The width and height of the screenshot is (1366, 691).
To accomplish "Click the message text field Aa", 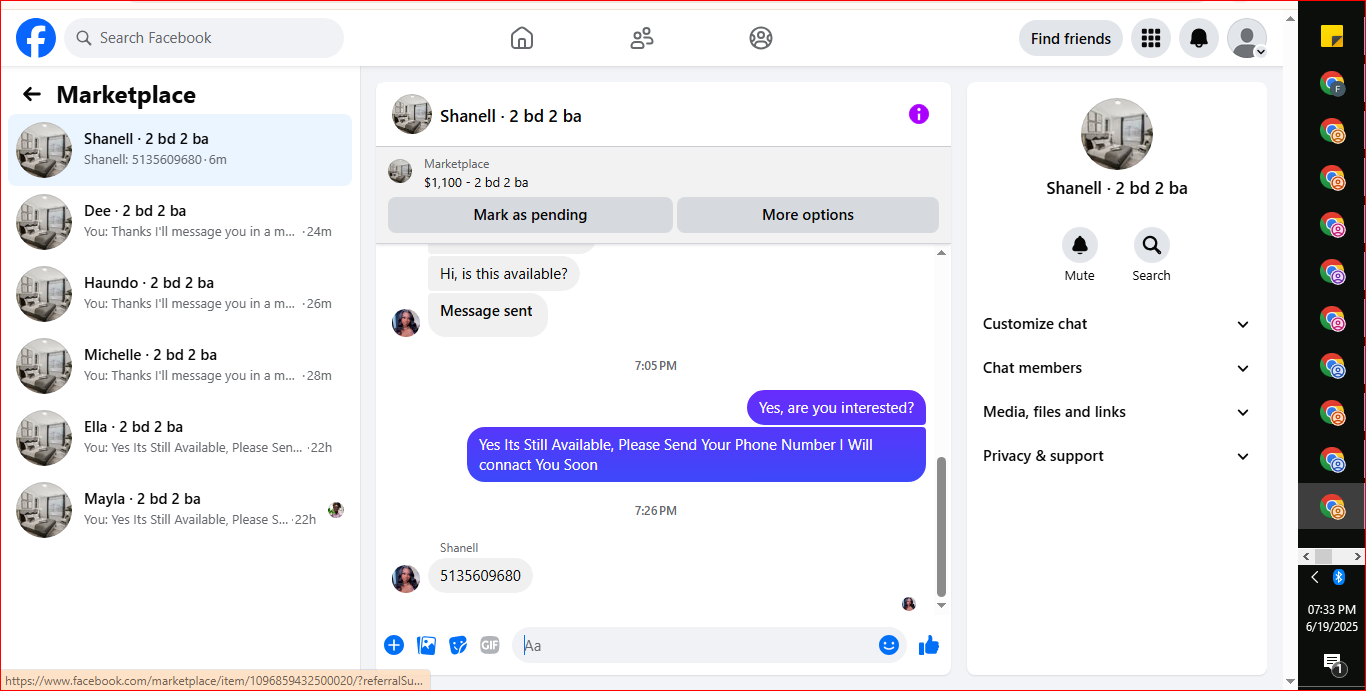I will [697, 645].
